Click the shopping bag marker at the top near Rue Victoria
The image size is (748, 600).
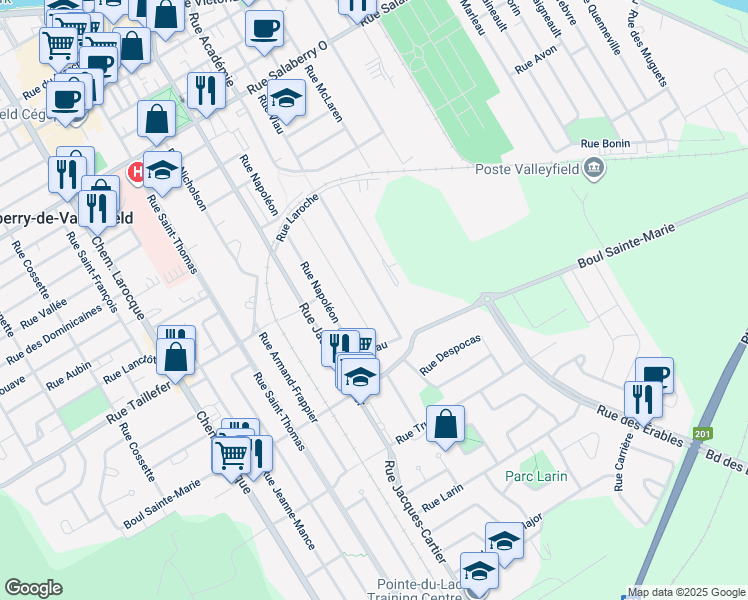tap(166, 16)
